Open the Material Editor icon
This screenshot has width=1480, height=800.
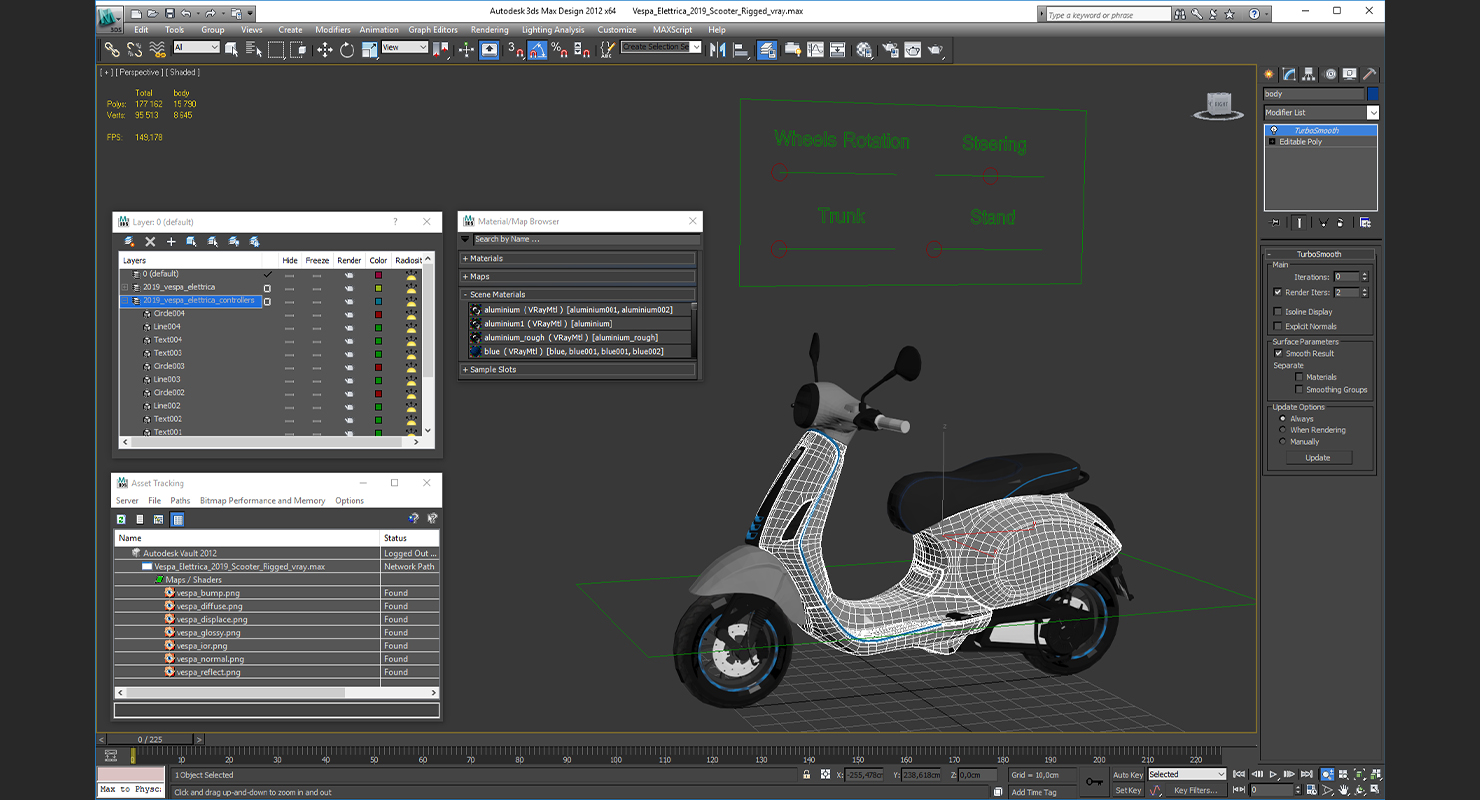[864, 49]
